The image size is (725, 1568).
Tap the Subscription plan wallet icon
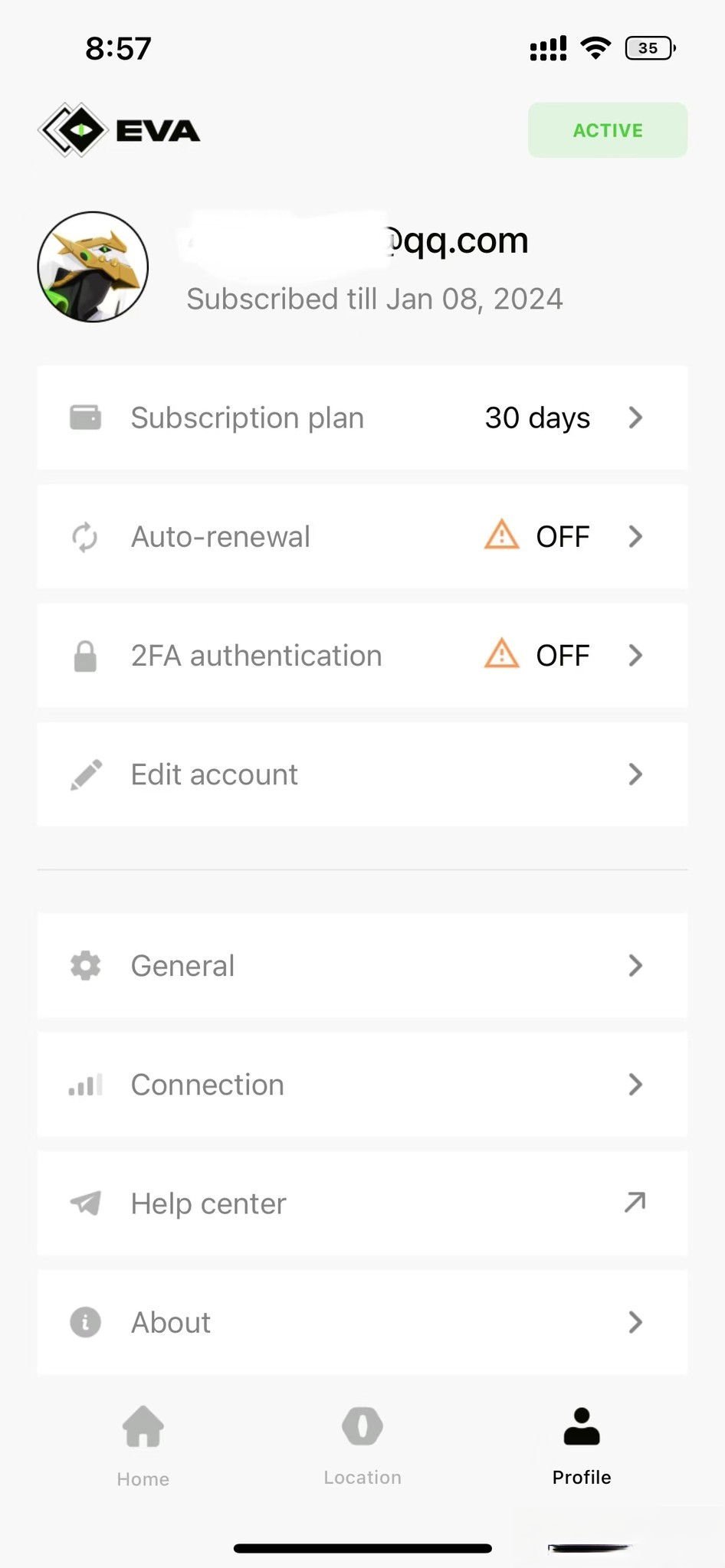tap(85, 417)
